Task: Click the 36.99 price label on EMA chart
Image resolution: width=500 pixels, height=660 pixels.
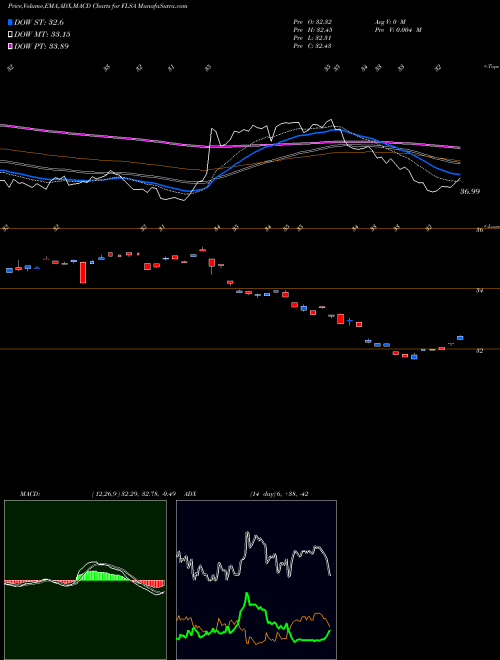Action: (x=470, y=192)
